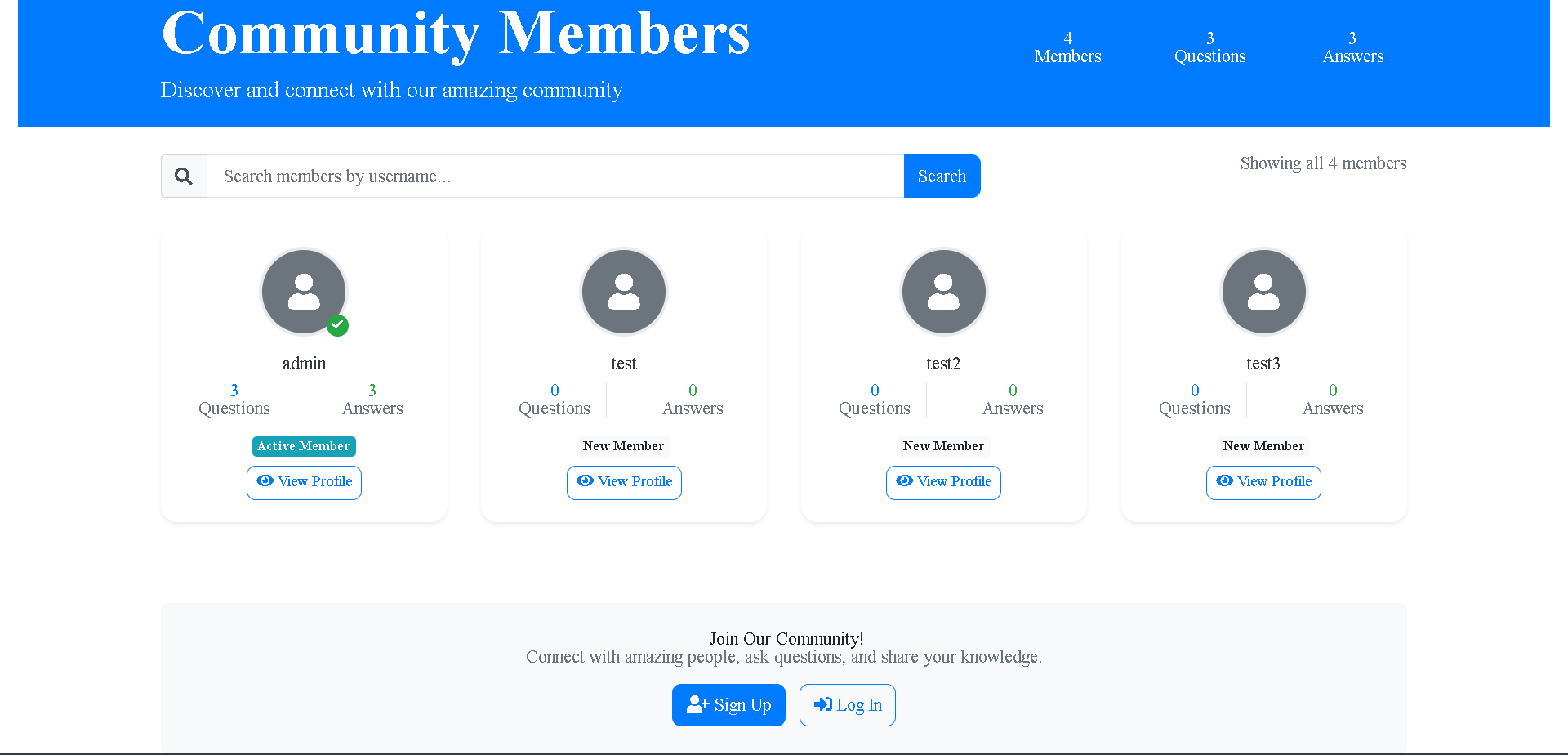Viewport: 1568px width, 755px height.
Task: Click the green verified checkmark on admin's avatar
Action: 337,325
